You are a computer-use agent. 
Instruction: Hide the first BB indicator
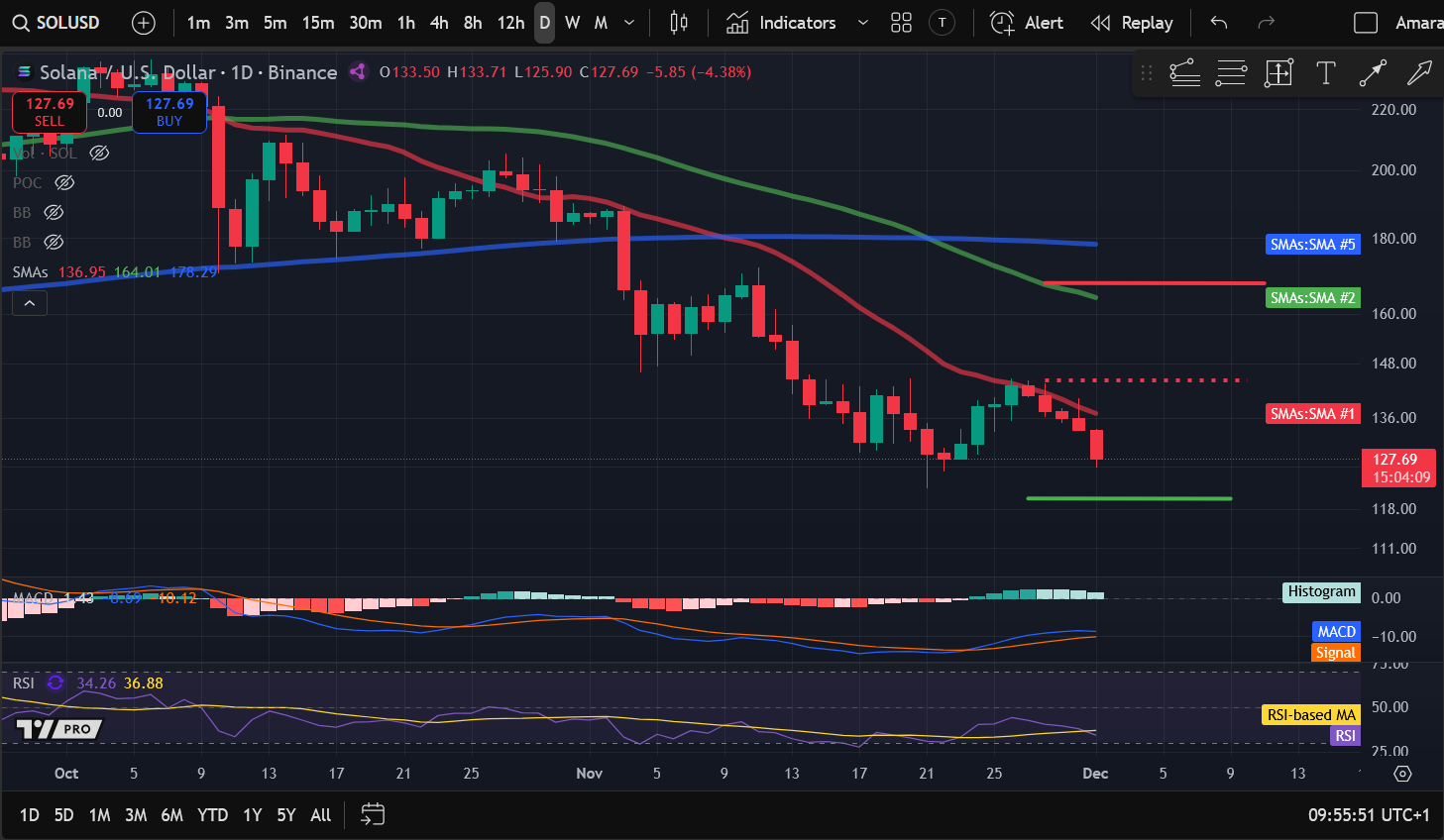[54, 212]
